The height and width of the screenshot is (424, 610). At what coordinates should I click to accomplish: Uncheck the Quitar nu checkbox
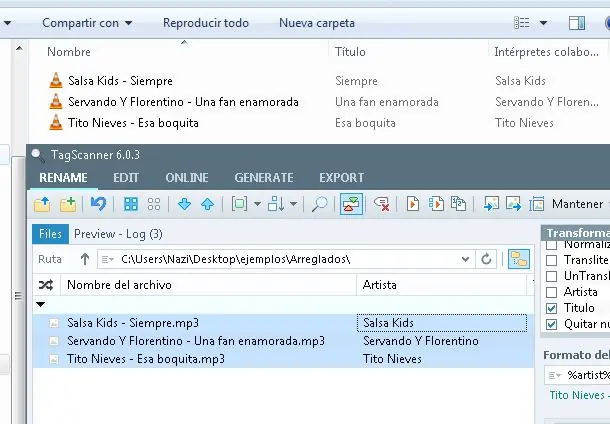[x=551, y=324]
